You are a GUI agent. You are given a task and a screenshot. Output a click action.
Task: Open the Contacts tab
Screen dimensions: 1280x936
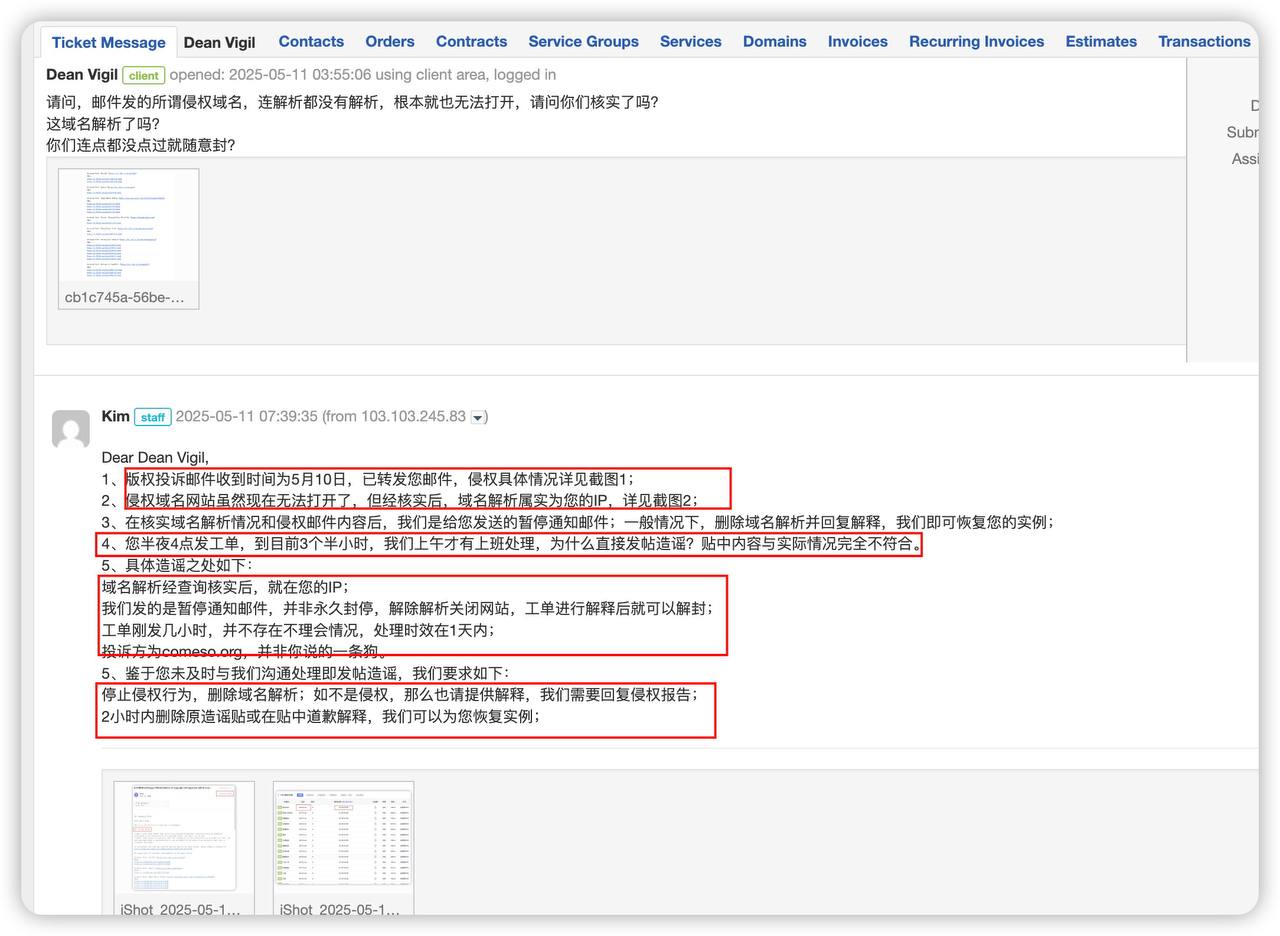point(311,41)
